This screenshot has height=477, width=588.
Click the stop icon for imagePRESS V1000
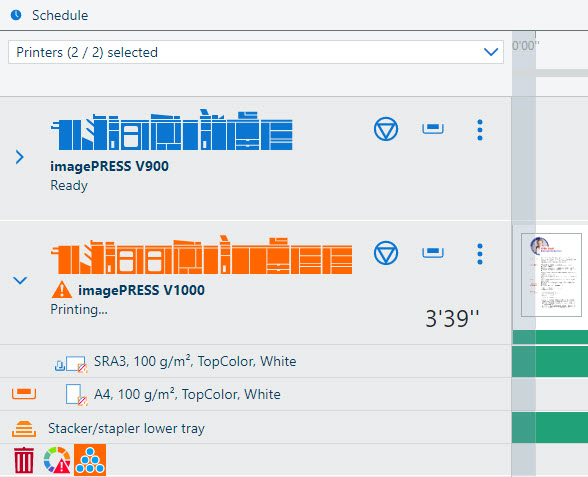pyautogui.click(x=386, y=253)
